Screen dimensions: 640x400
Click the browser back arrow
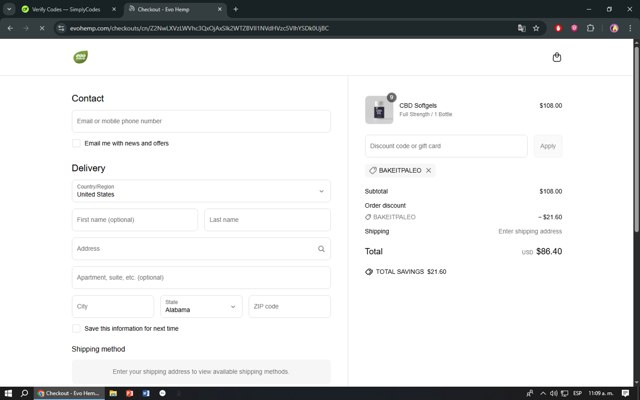click(x=10, y=28)
